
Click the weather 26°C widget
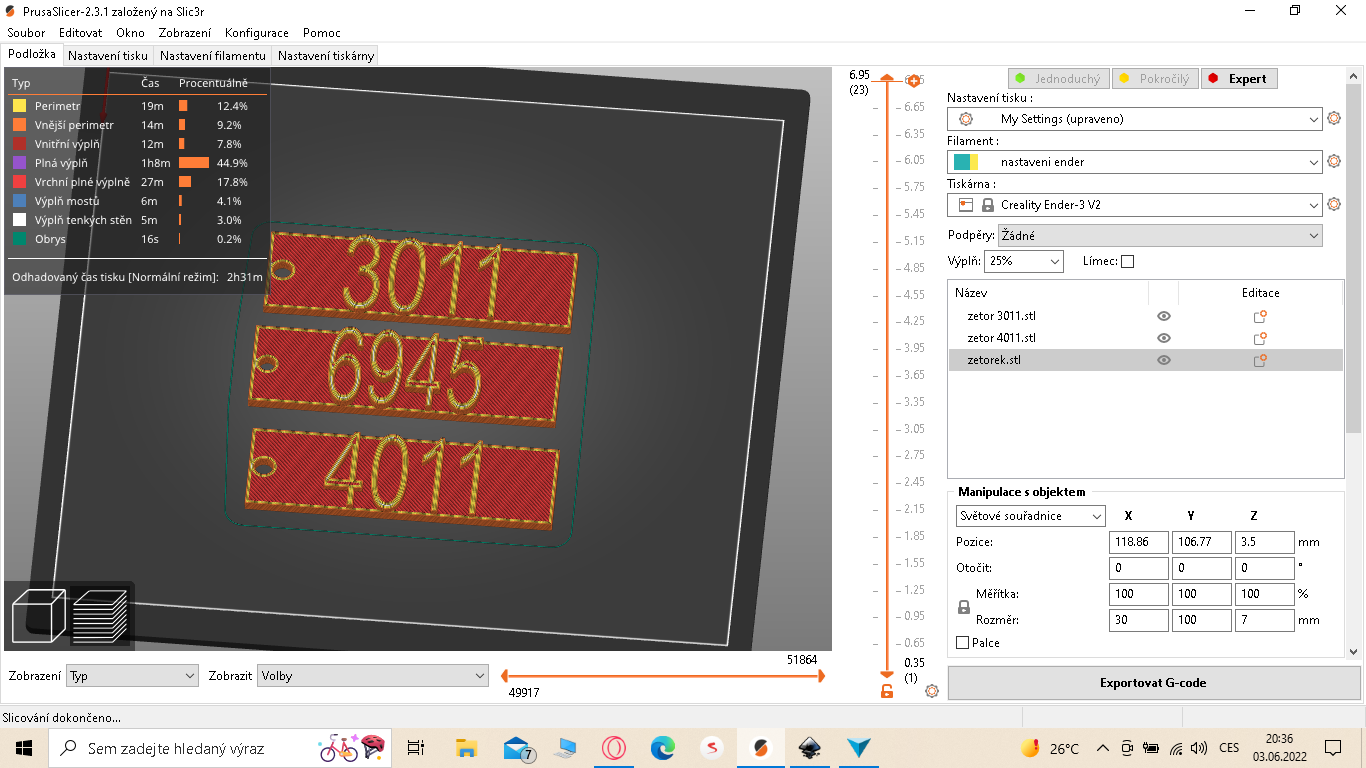pyautogui.click(x=1050, y=748)
